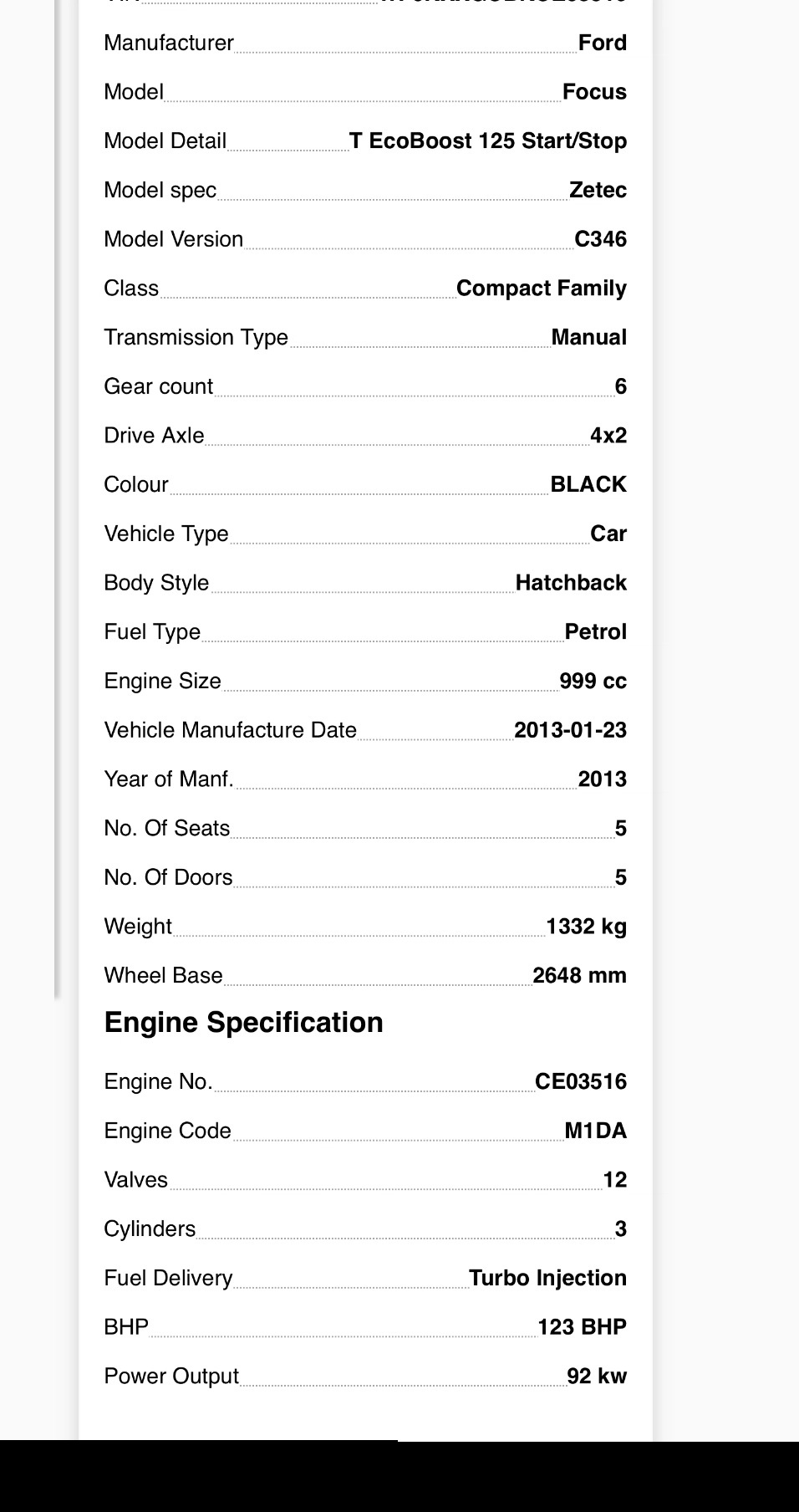Click the M1DA engine code
This screenshot has width=799, height=1512.
pyautogui.click(x=595, y=1131)
